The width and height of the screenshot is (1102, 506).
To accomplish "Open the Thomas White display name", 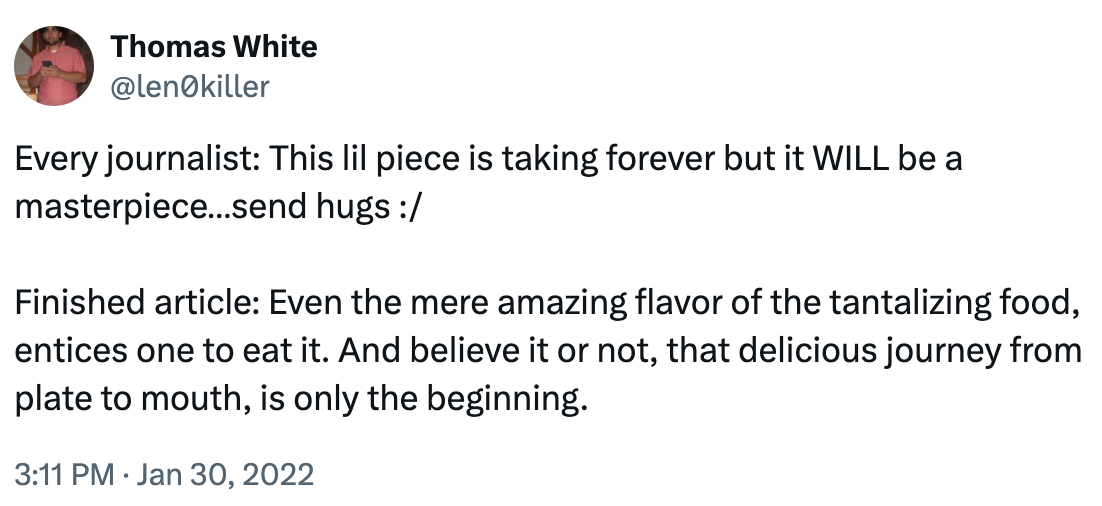I will pos(213,46).
